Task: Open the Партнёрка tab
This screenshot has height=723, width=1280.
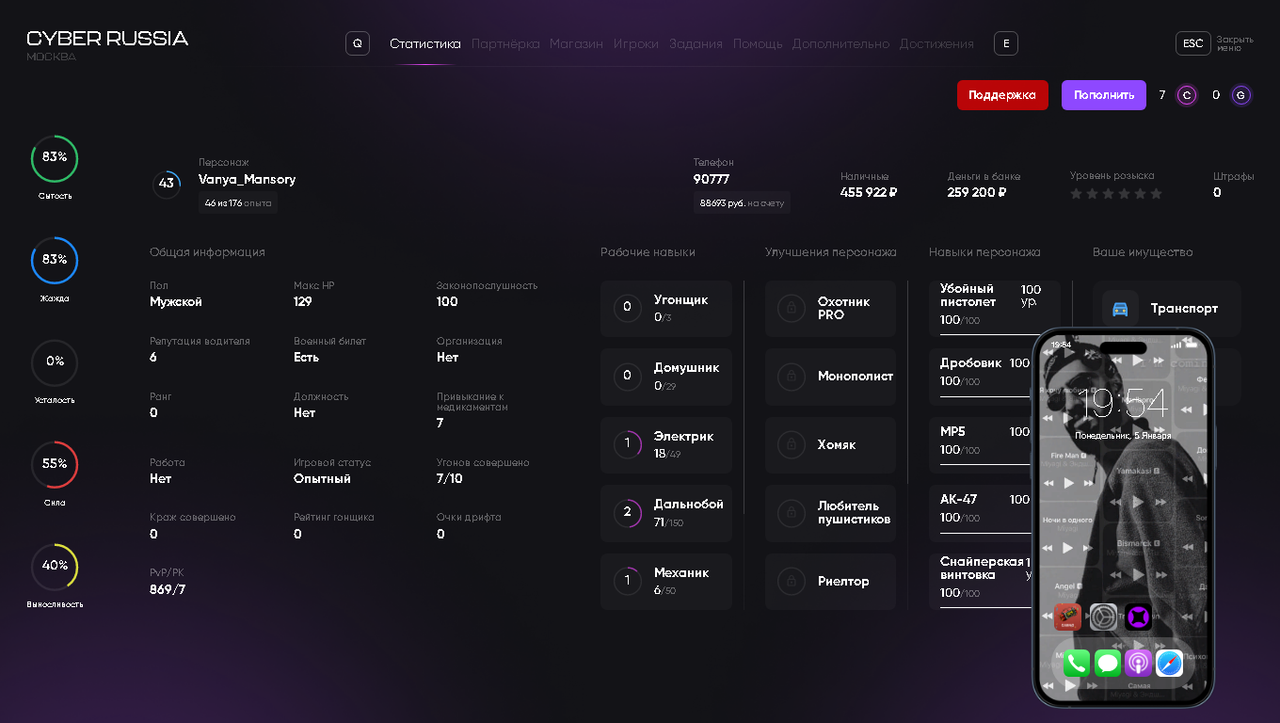Action: (505, 44)
